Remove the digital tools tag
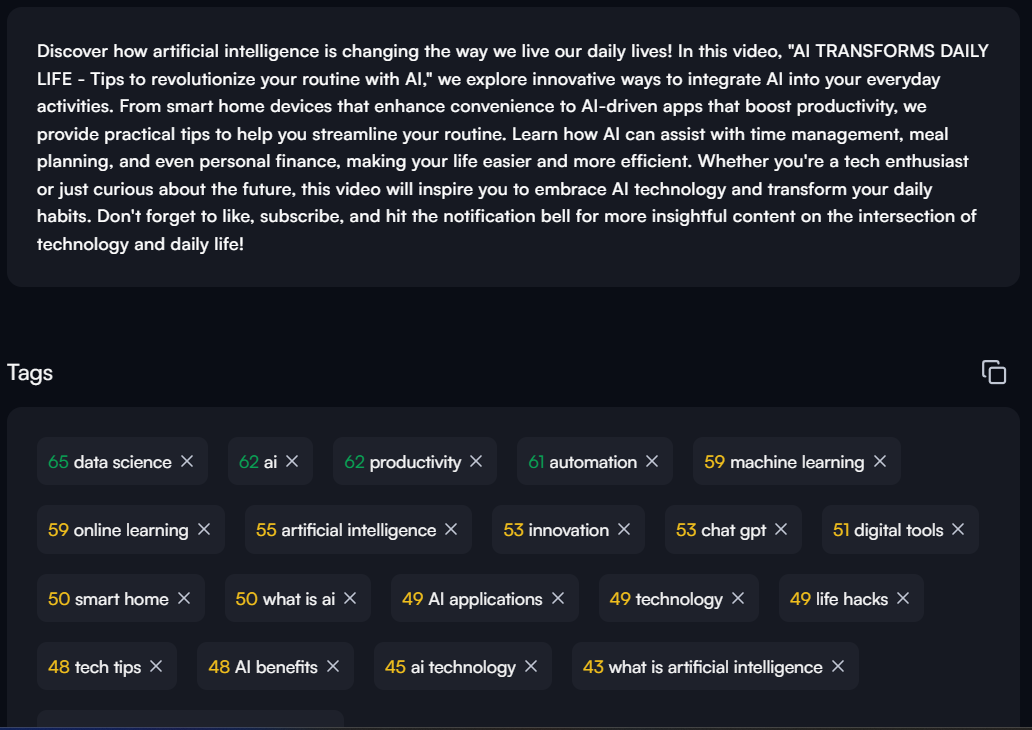The image size is (1032, 730). click(958, 529)
